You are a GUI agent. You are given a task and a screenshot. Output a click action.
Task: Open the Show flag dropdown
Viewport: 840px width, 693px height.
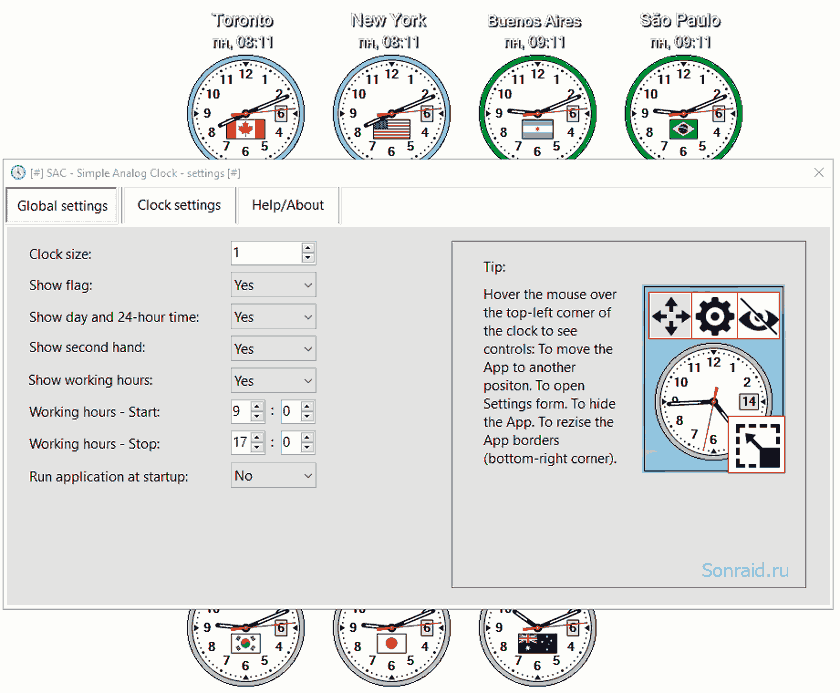(274, 285)
